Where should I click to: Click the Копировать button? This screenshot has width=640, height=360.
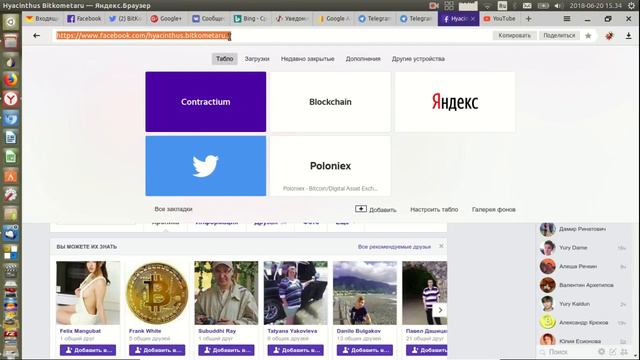514,36
